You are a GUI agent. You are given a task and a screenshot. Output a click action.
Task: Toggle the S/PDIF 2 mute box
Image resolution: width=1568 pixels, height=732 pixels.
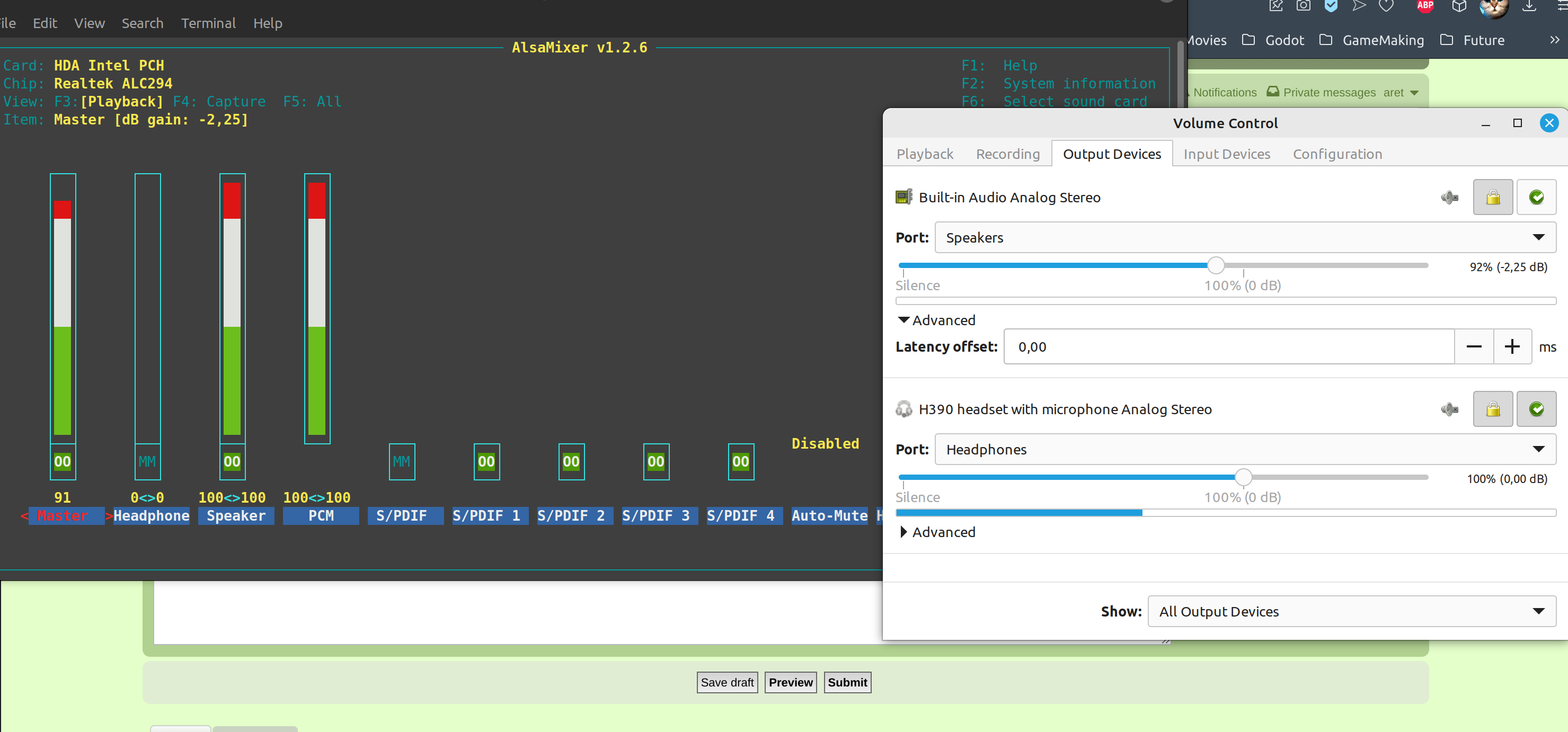571,461
